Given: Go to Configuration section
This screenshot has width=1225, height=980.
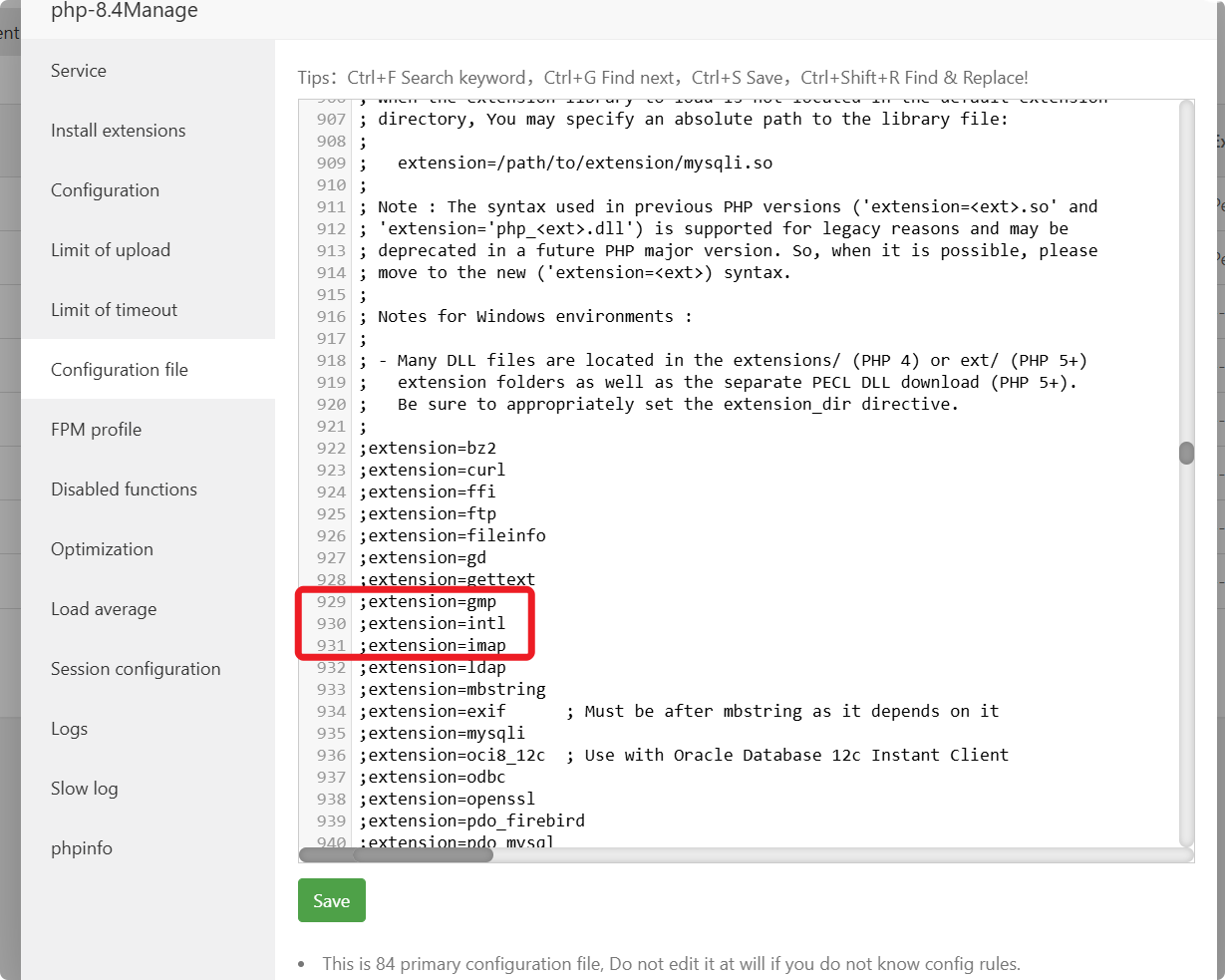Looking at the screenshot, I should 148,190.
